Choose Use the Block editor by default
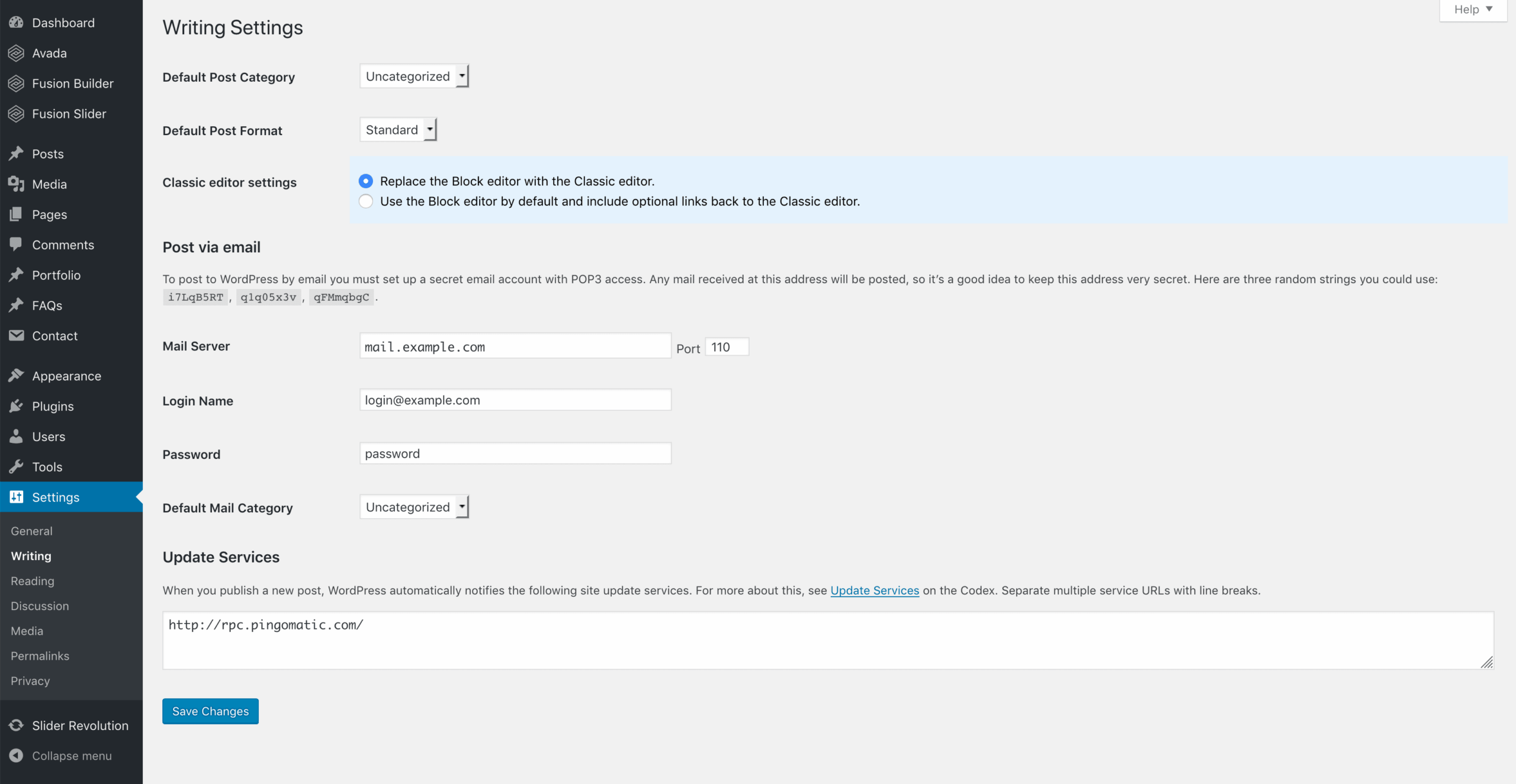The image size is (1516, 784). click(x=365, y=201)
